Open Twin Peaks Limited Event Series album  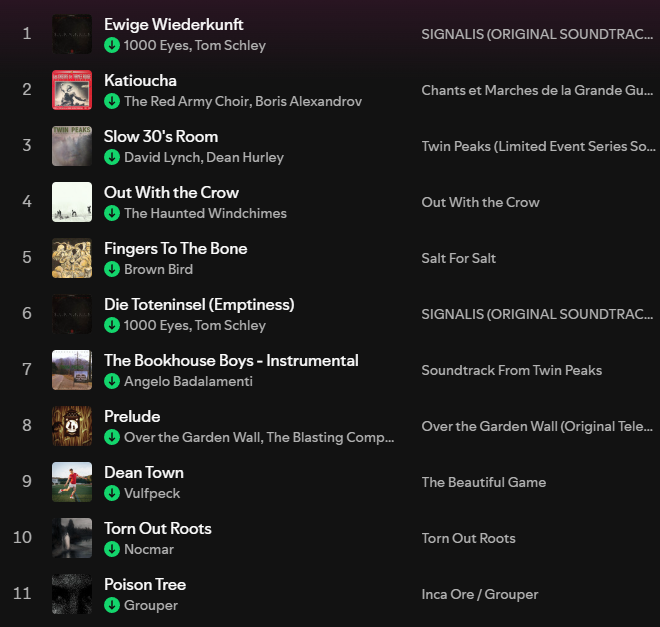point(538,146)
